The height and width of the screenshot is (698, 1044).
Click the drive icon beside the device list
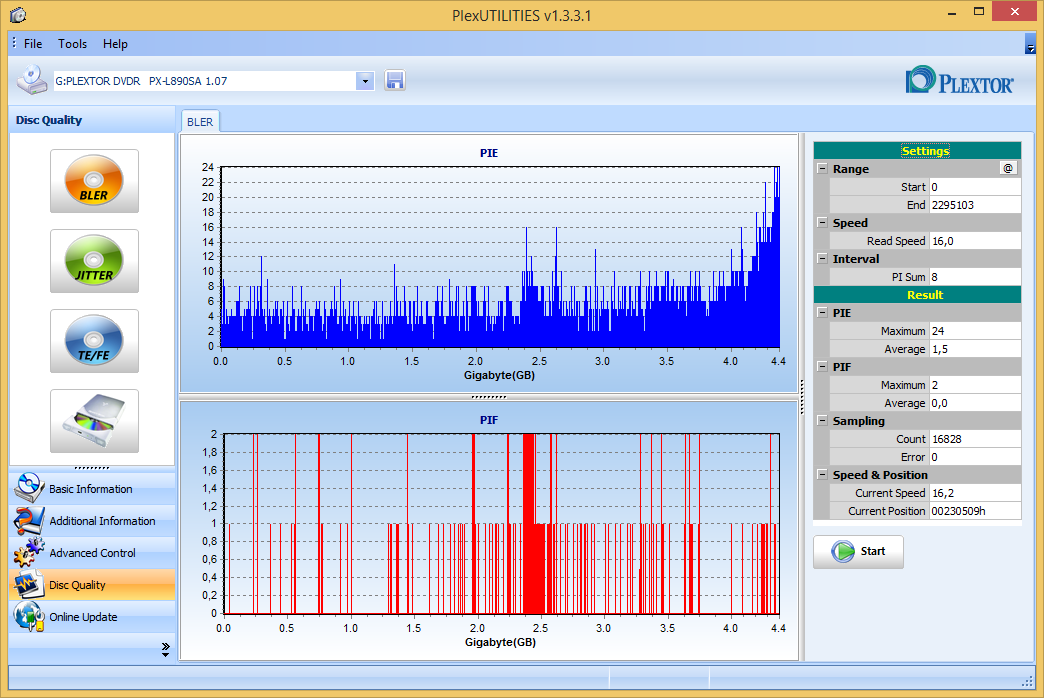pyautogui.click(x=31, y=80)
